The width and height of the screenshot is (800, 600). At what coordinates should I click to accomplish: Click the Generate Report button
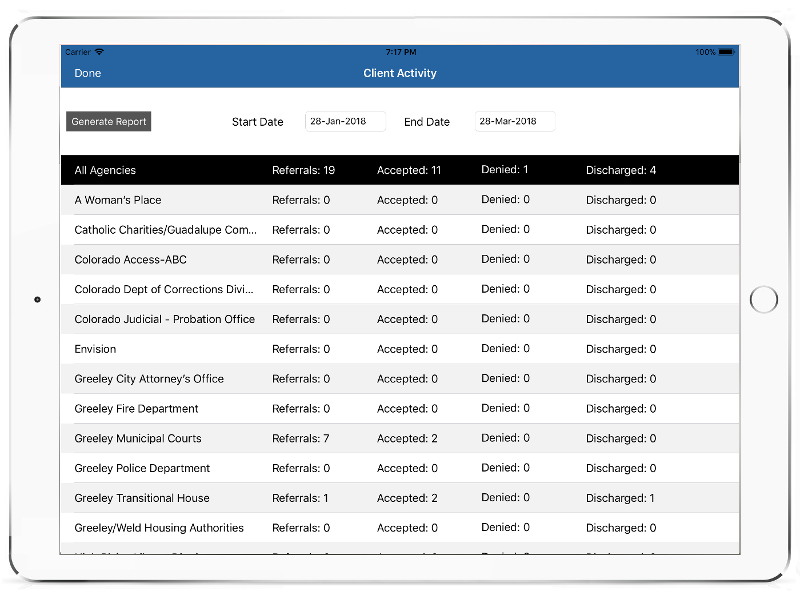pos(109,122)
